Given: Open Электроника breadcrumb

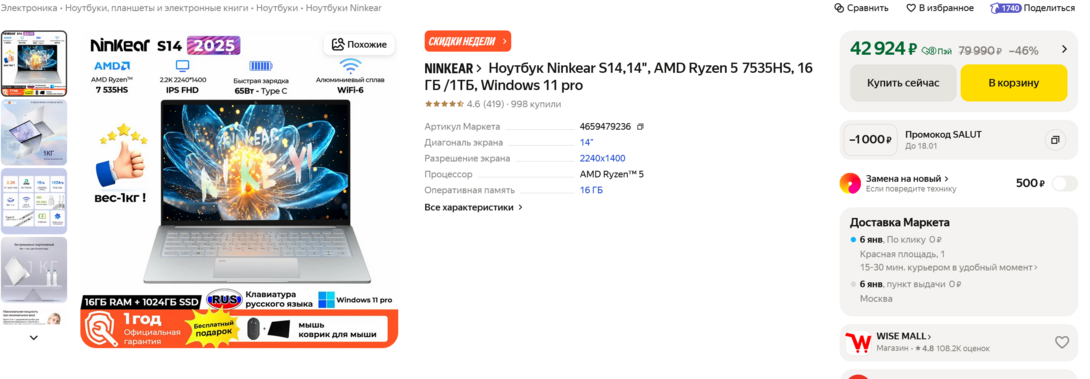Looking at the screenshot, I should coord(30,8).
